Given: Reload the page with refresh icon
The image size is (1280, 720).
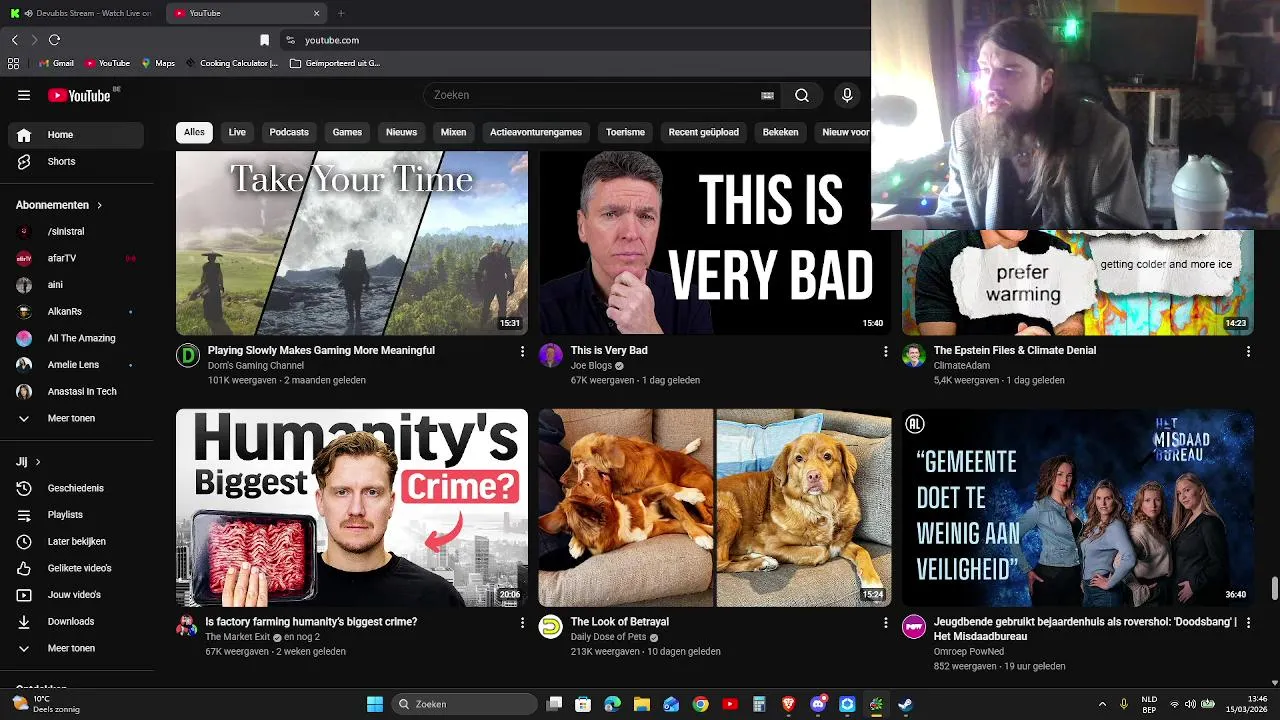Looking at the screenshot, I should pos(54,40).
